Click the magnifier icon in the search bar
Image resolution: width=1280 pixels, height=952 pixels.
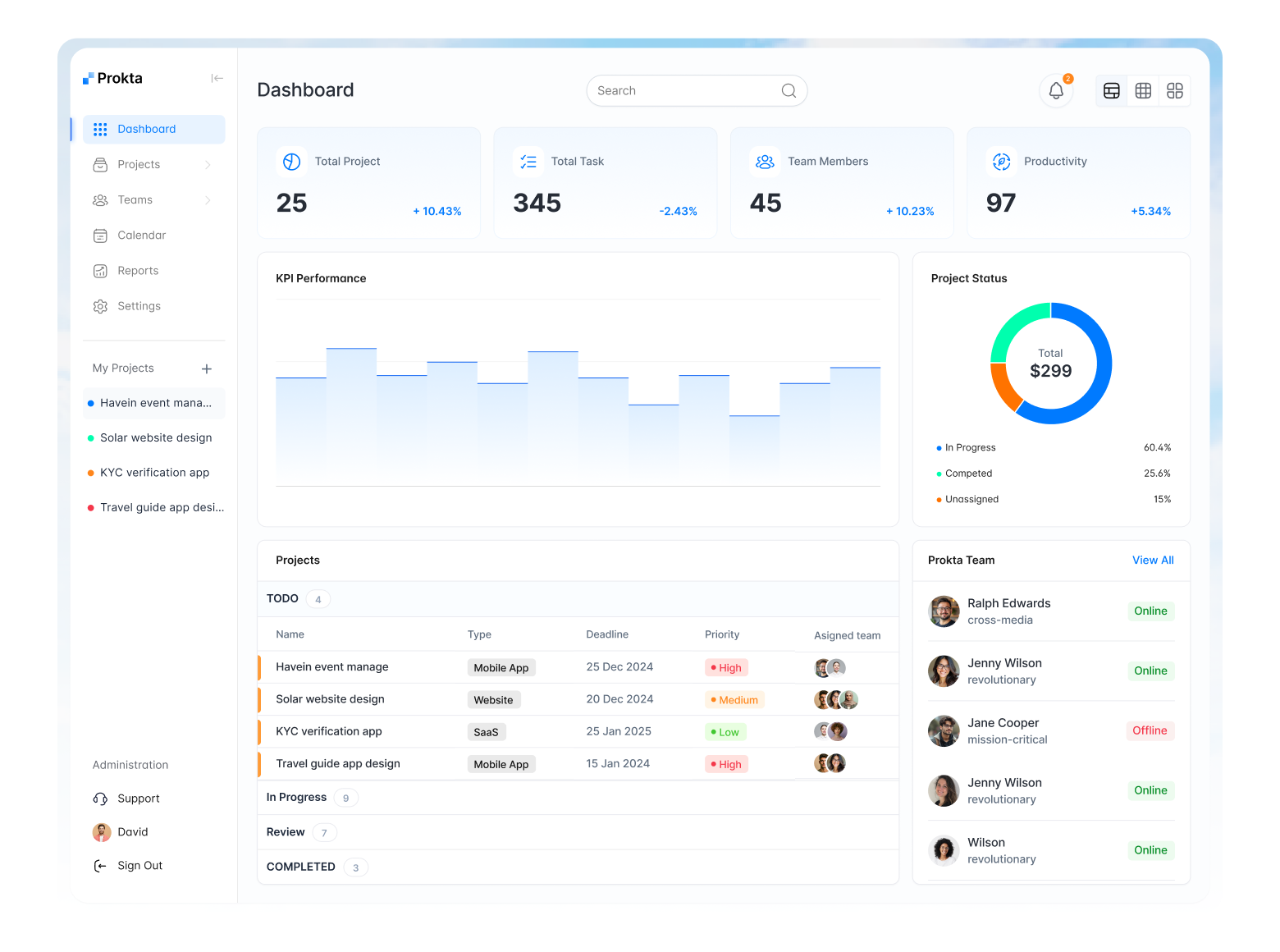coord(789,91)
